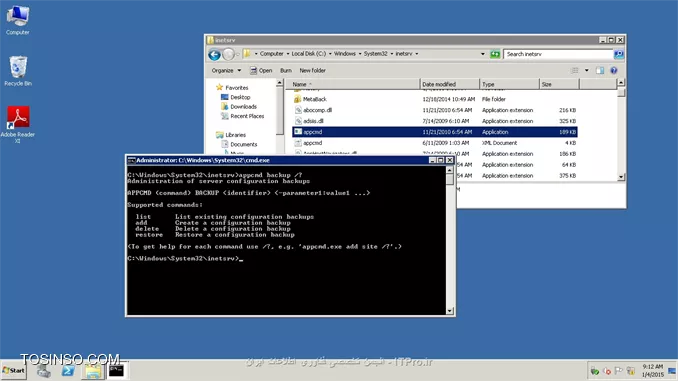Expand the arrow after inetsrv in breadcrumb

point(417,54)
